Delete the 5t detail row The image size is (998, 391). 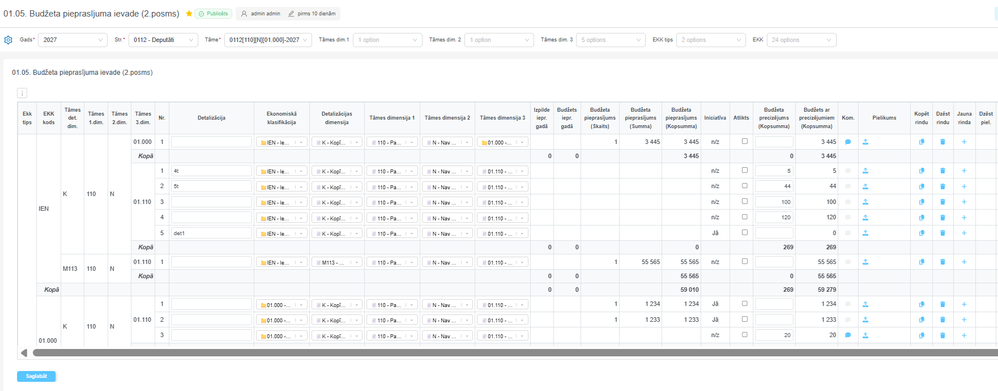943,187
